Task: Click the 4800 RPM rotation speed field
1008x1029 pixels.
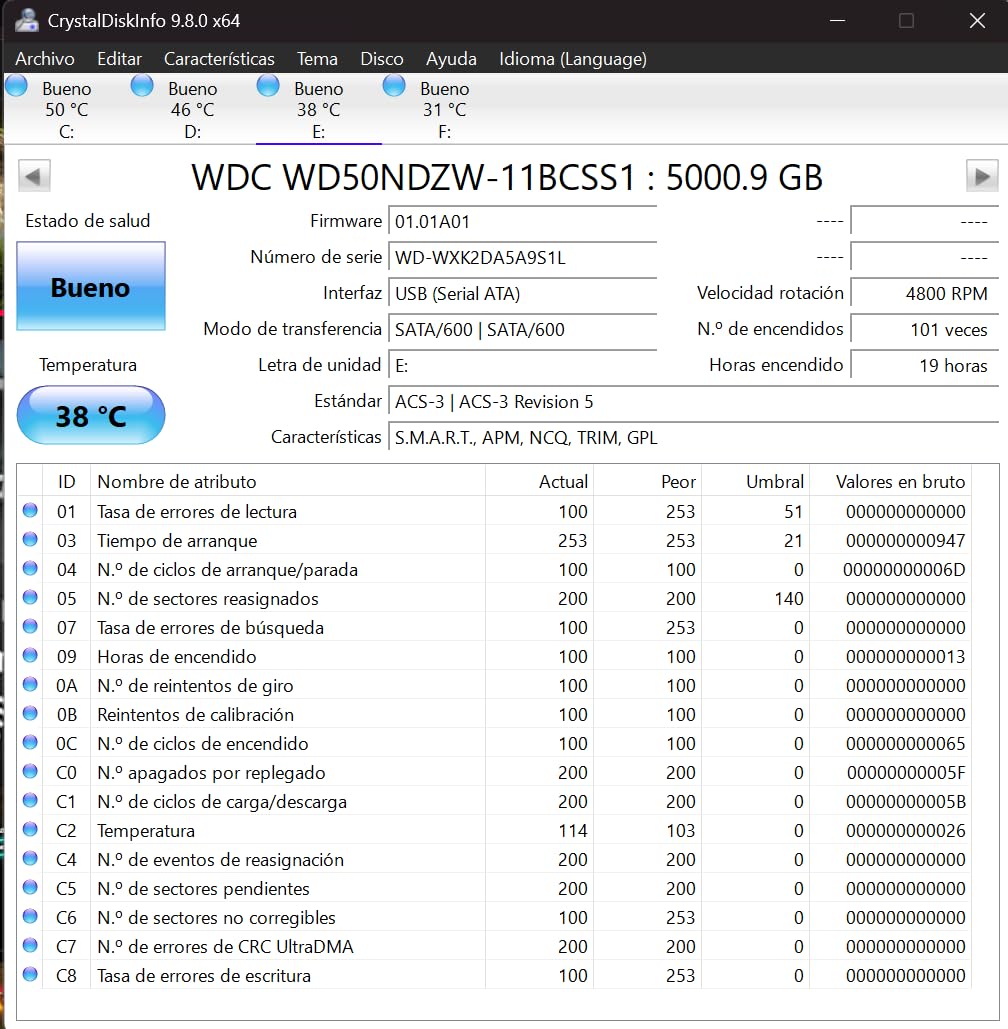Action: tap(925, 293)
